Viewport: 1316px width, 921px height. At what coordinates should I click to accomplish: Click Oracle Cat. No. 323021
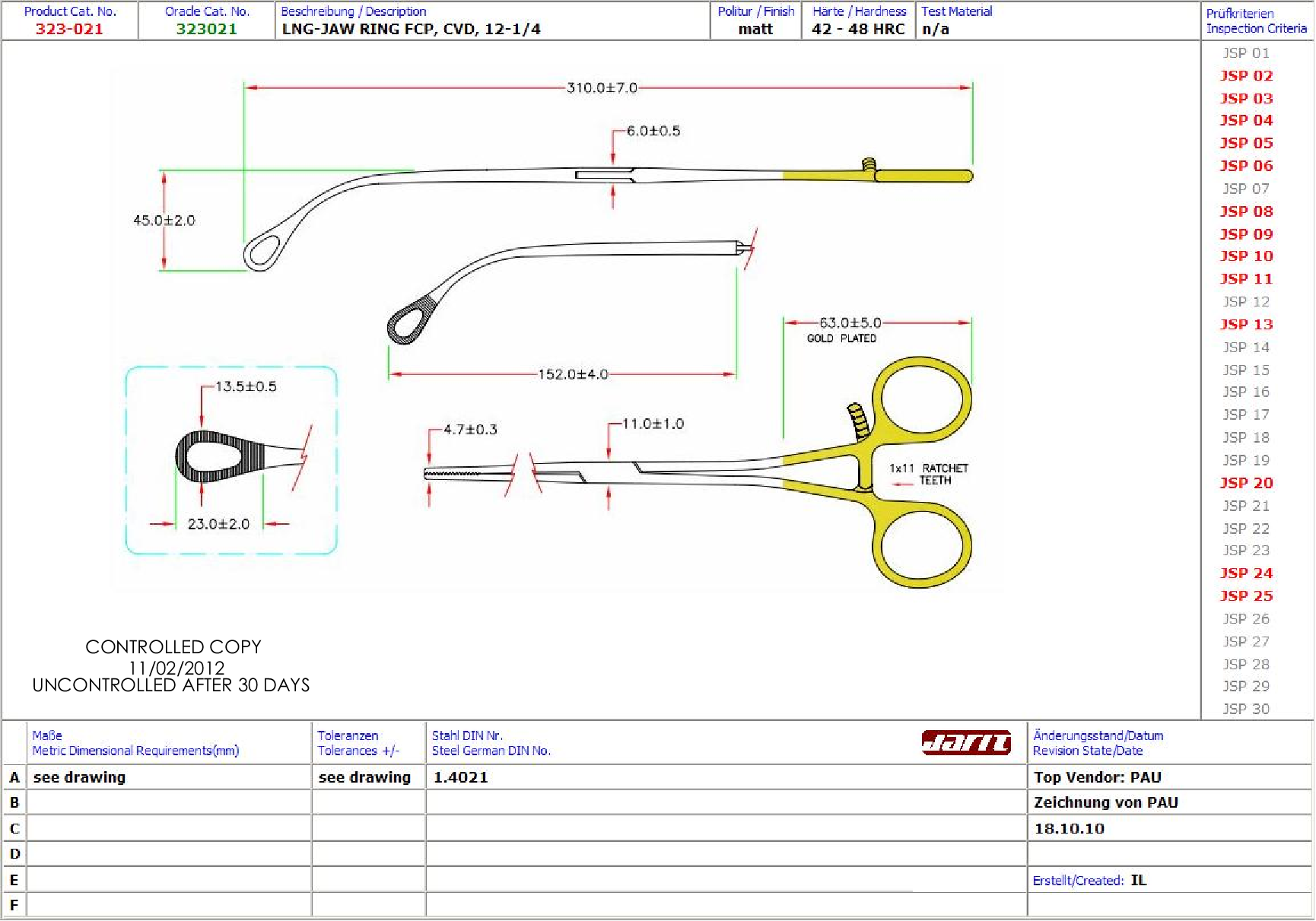(x=206, y=29)
